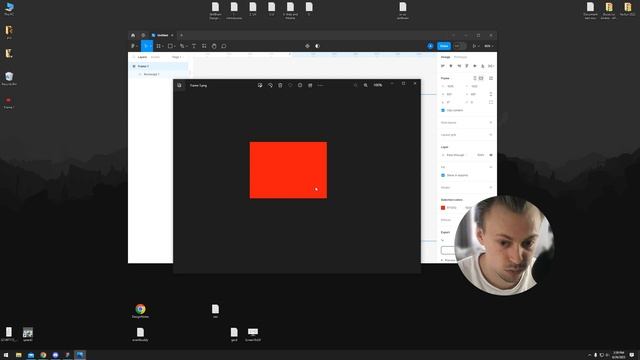Select the Text tool in Figma
Image resolution: width=640 pixels, height=360 pixels.
pos(194,46)
